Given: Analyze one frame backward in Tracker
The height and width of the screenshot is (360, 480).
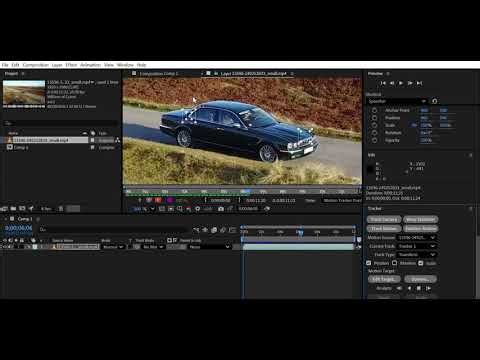Looking at the screenshot, I should point(399,288).
